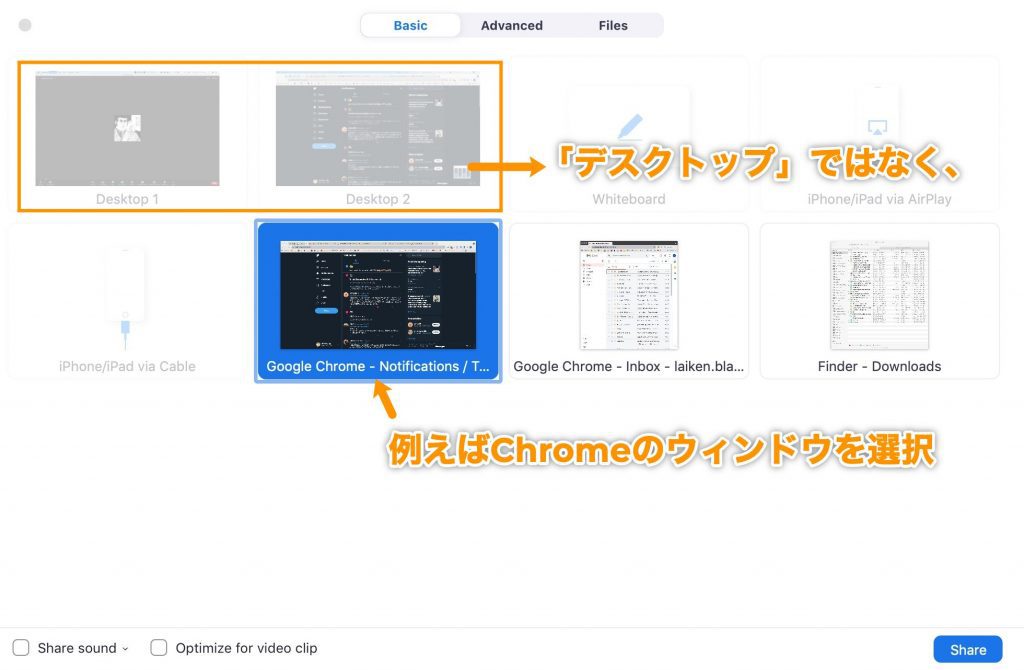Choose the iPhone/iPad via AirPlay icon
The width and height of the screenshot is (1024, 670).
[878, 127]
